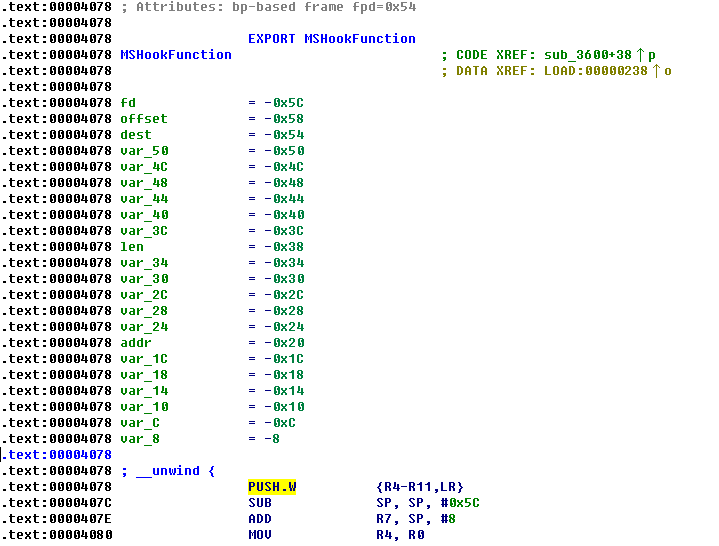Select the var_30 variable name
This screenshot has height=546, width=719.
(144, 279)
